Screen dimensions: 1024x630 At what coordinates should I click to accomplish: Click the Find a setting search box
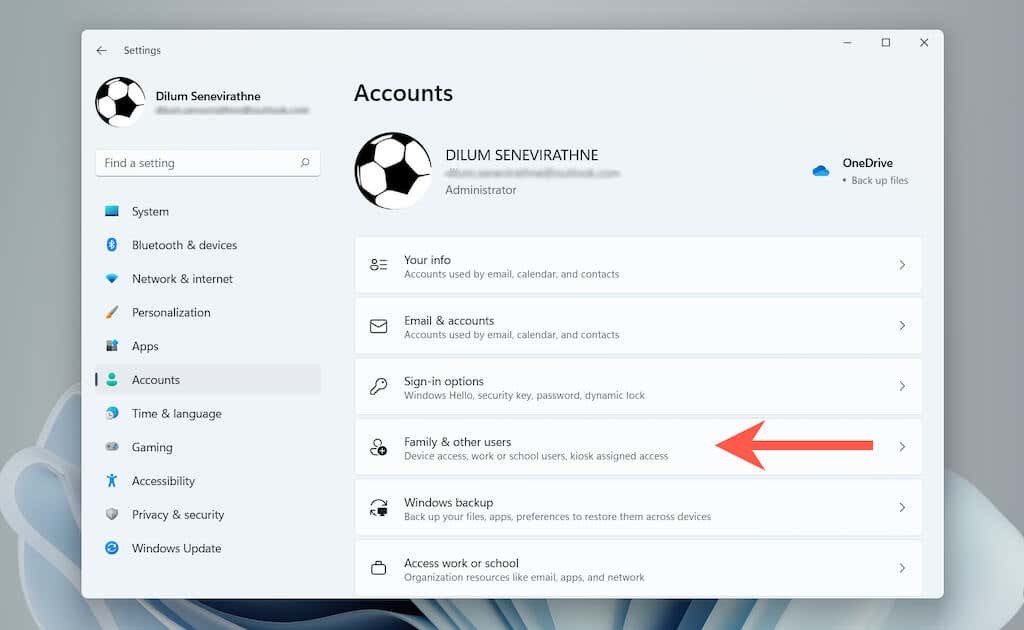point(208,163)
